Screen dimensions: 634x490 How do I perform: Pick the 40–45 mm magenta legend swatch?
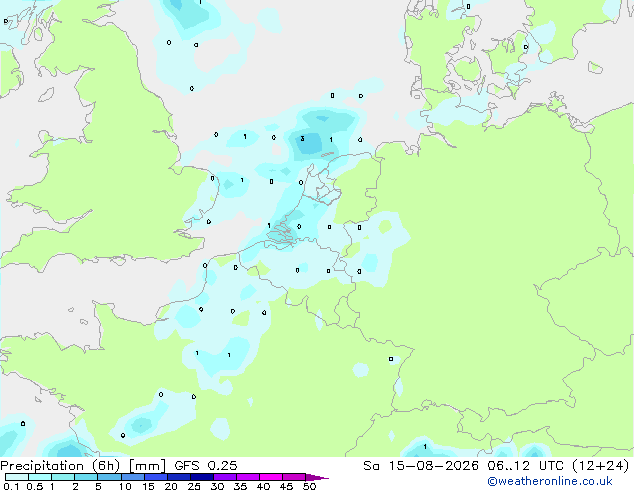(x=271, y=477)
